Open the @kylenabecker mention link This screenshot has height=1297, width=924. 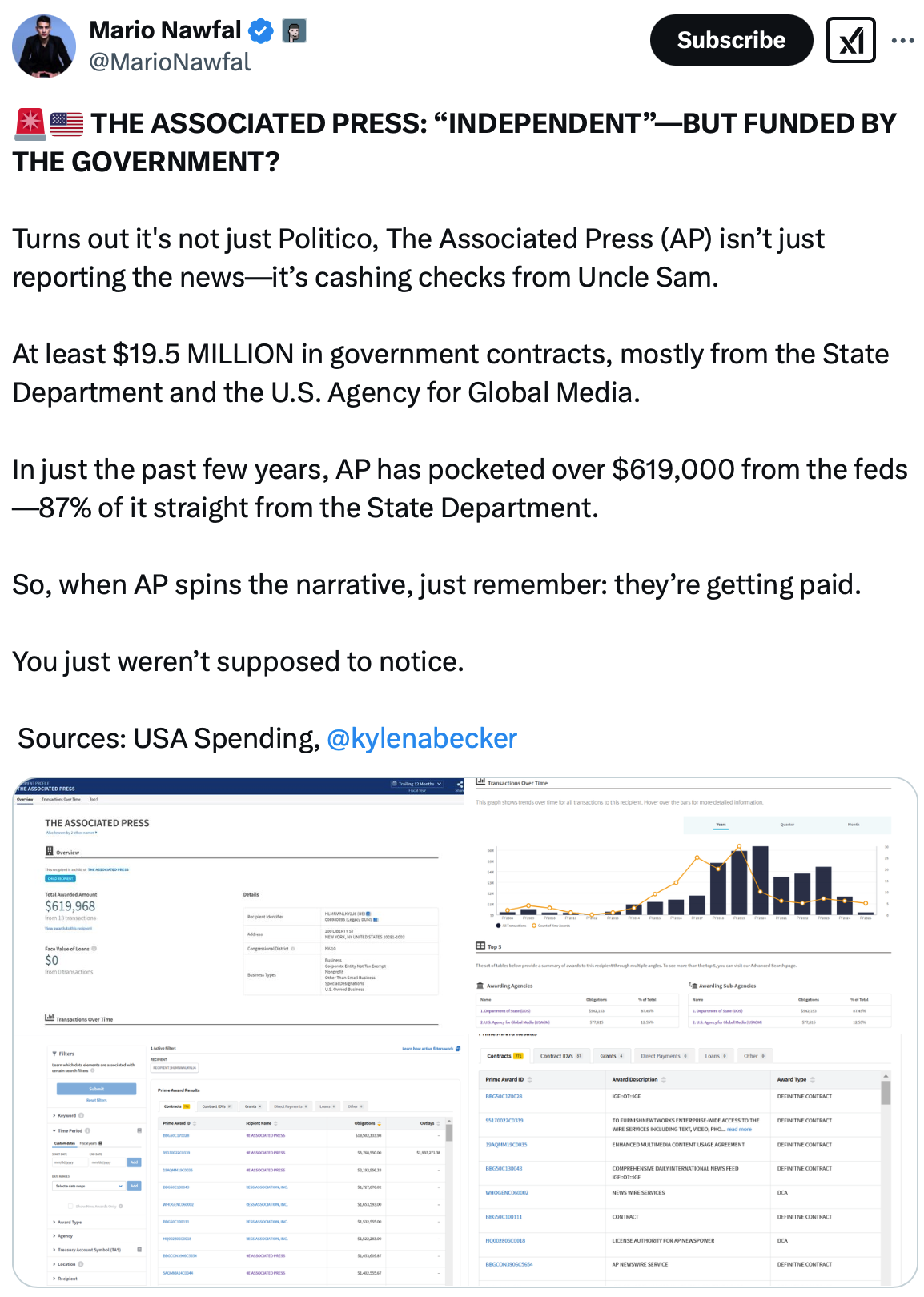422,738
